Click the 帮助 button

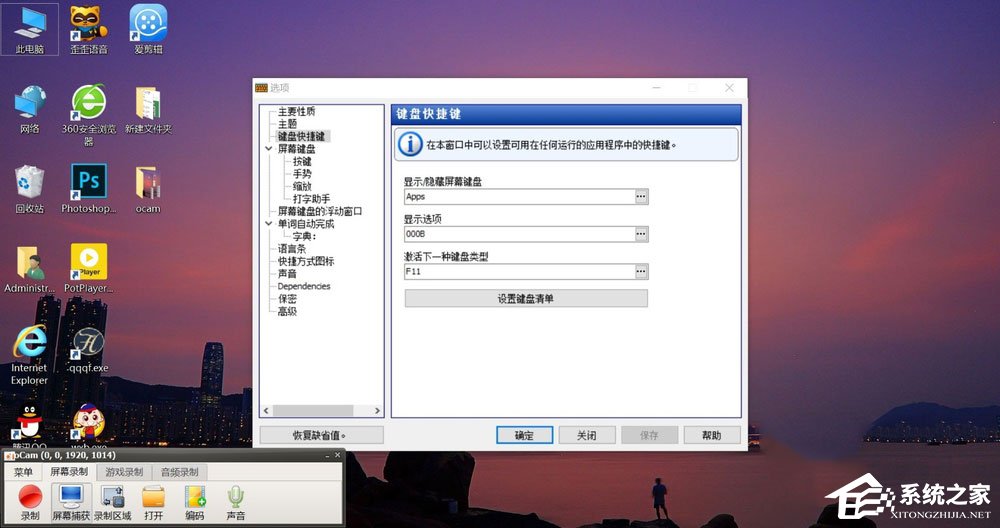click(x=712, y=436)
